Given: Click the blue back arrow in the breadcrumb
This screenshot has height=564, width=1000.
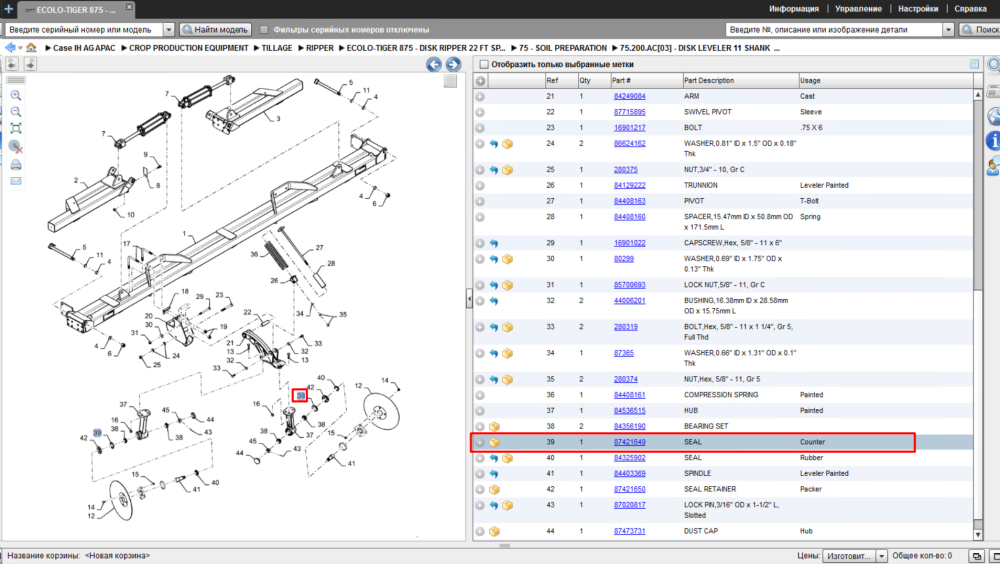Looking at the screenshot, I should pyautogui.click(x=10, y=48).
